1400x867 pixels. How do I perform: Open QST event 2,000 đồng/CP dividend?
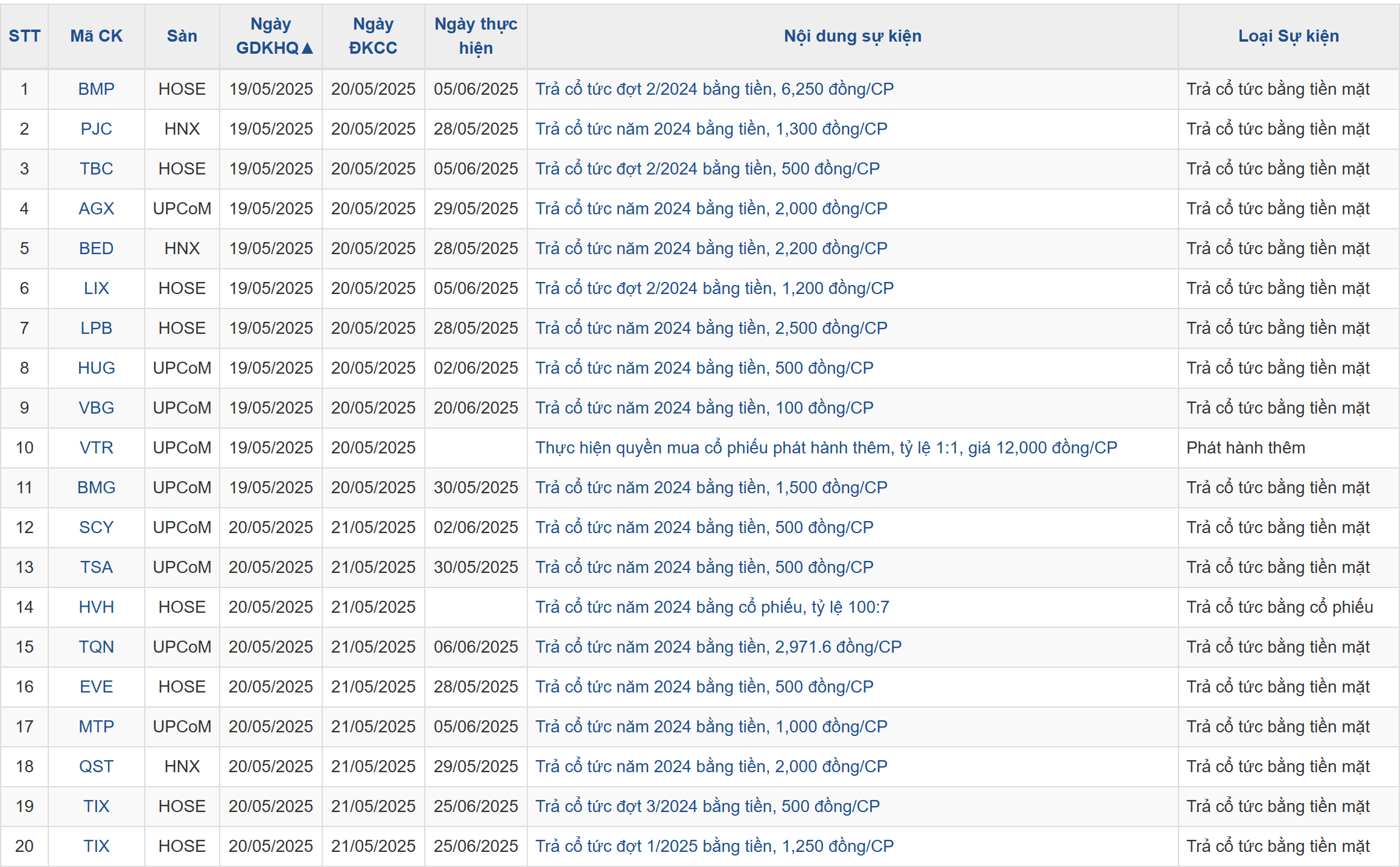[711, 766]
